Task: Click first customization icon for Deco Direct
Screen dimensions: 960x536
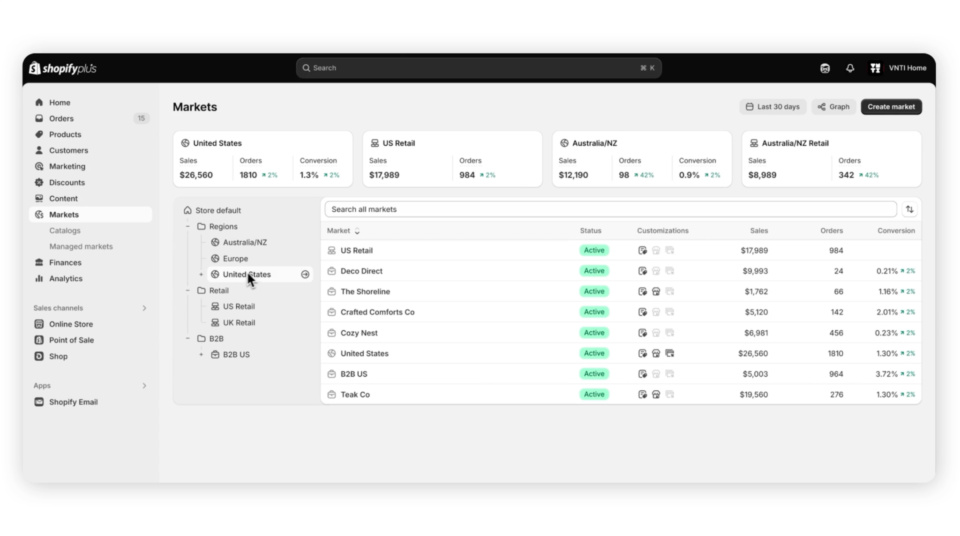Action: click(642, 271)
